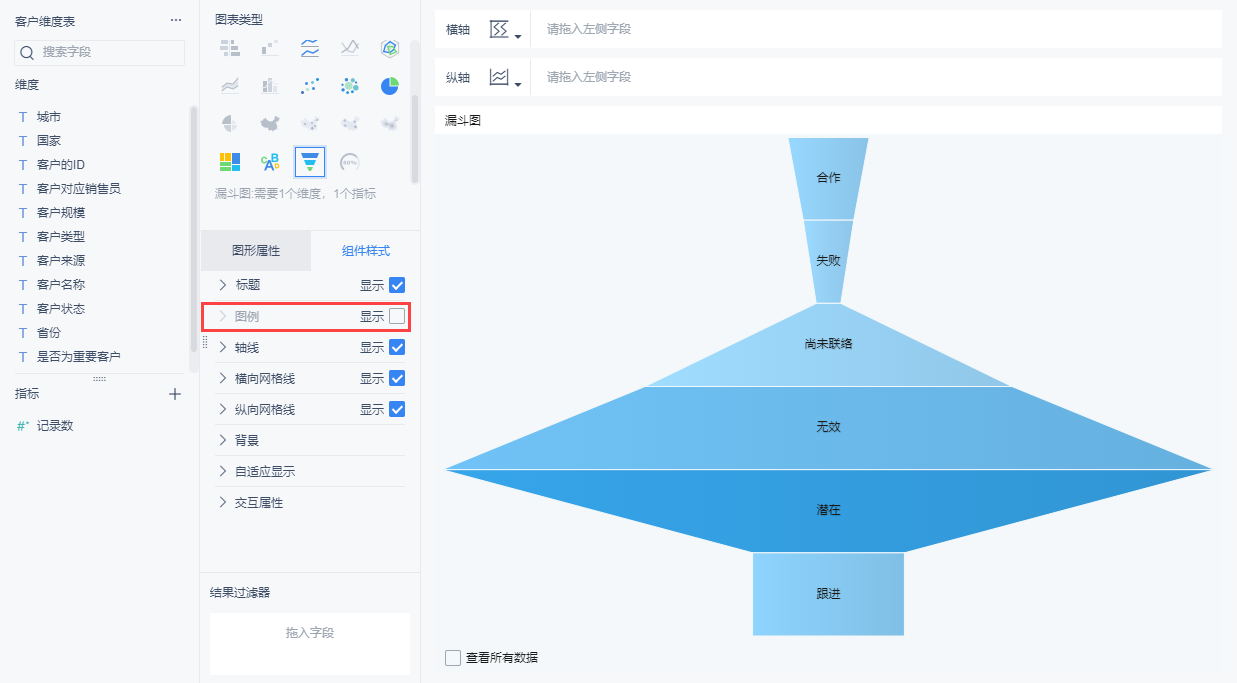Click the 纵轴 chart type icon
The height and width of the screenshot is (683, 1237).
[x=499, y=77]
